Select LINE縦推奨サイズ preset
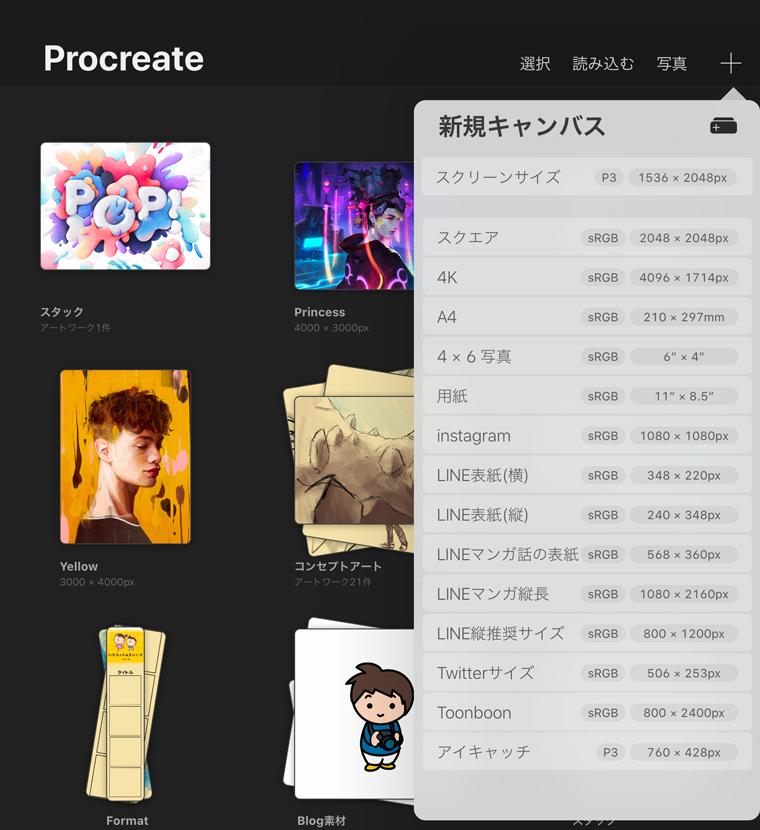Viewport: 760px width, 830px height. click(587, 633)
